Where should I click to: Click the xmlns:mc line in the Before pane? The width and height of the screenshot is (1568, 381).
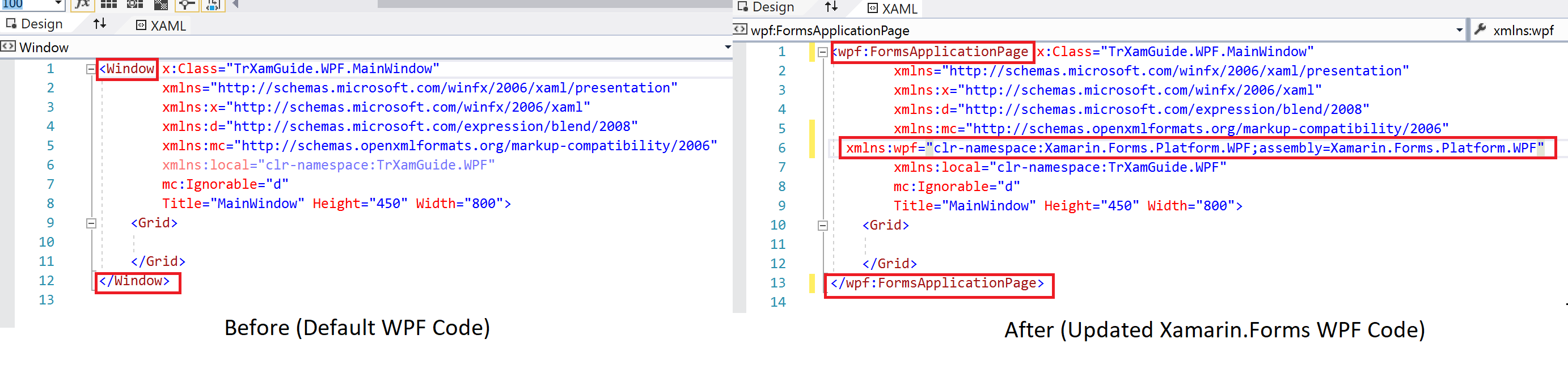click(x=439, y=146)
